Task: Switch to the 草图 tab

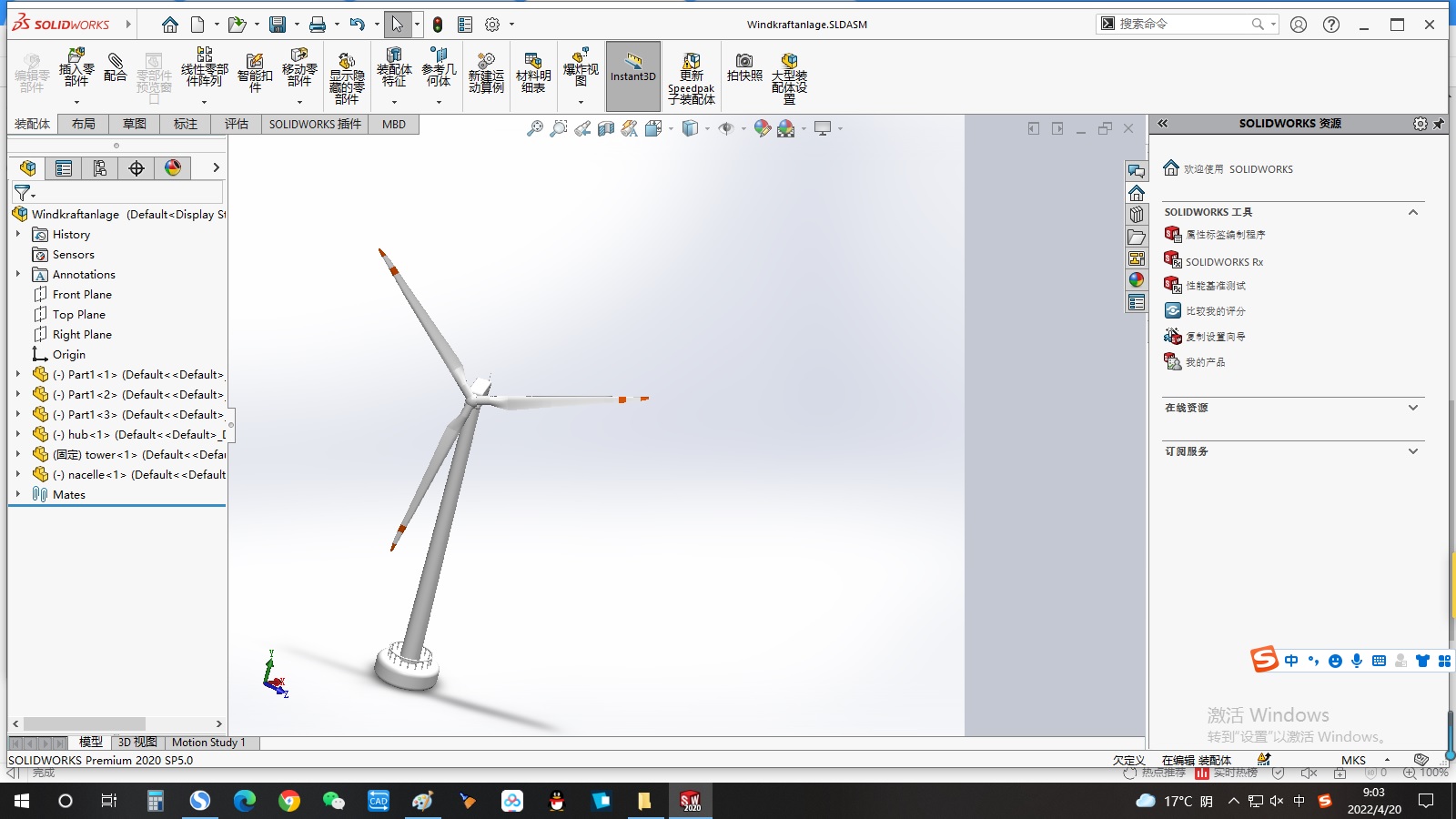Action: coord(135,124)
